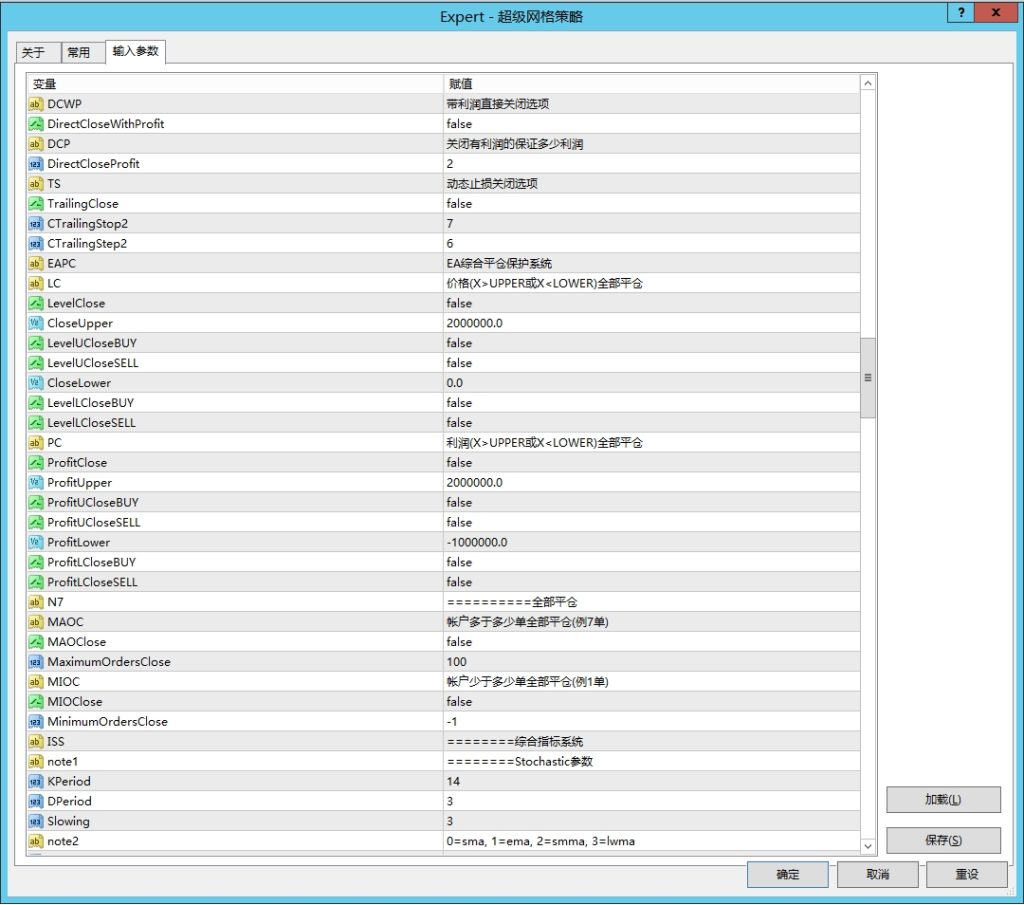Click the KPeriod integer type icon
This screenshot has height=905, width=1024.
coord(36,781)
